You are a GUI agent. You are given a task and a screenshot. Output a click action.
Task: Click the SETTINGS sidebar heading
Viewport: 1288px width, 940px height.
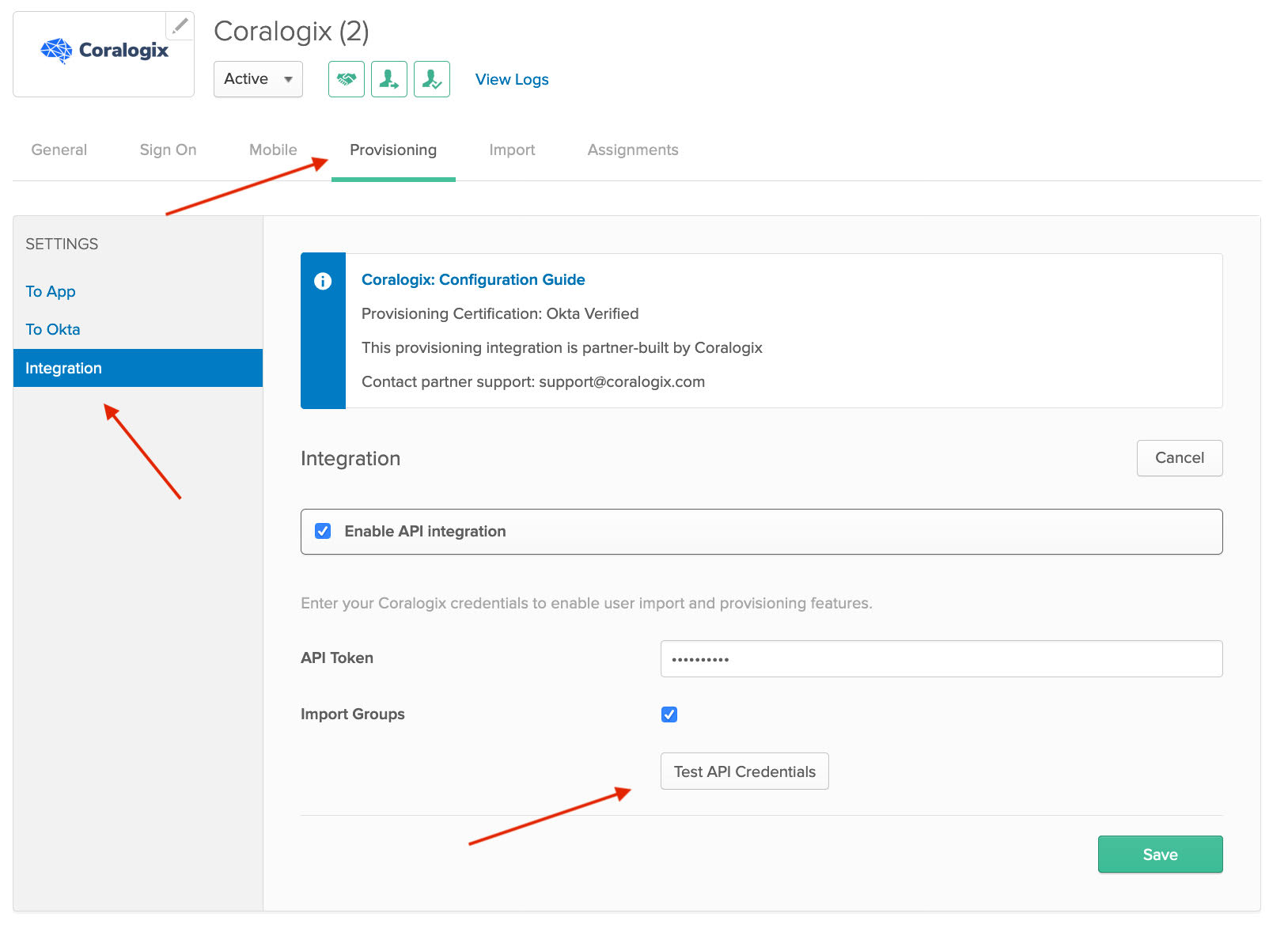point(62,244)
